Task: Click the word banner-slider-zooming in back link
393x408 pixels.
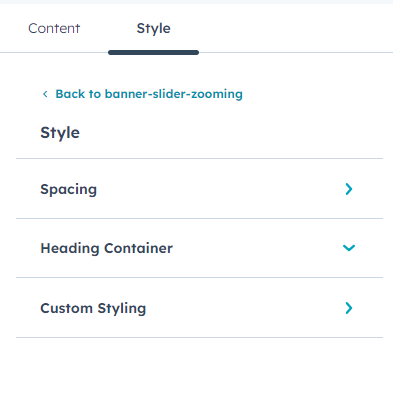Action: point(174,94)
